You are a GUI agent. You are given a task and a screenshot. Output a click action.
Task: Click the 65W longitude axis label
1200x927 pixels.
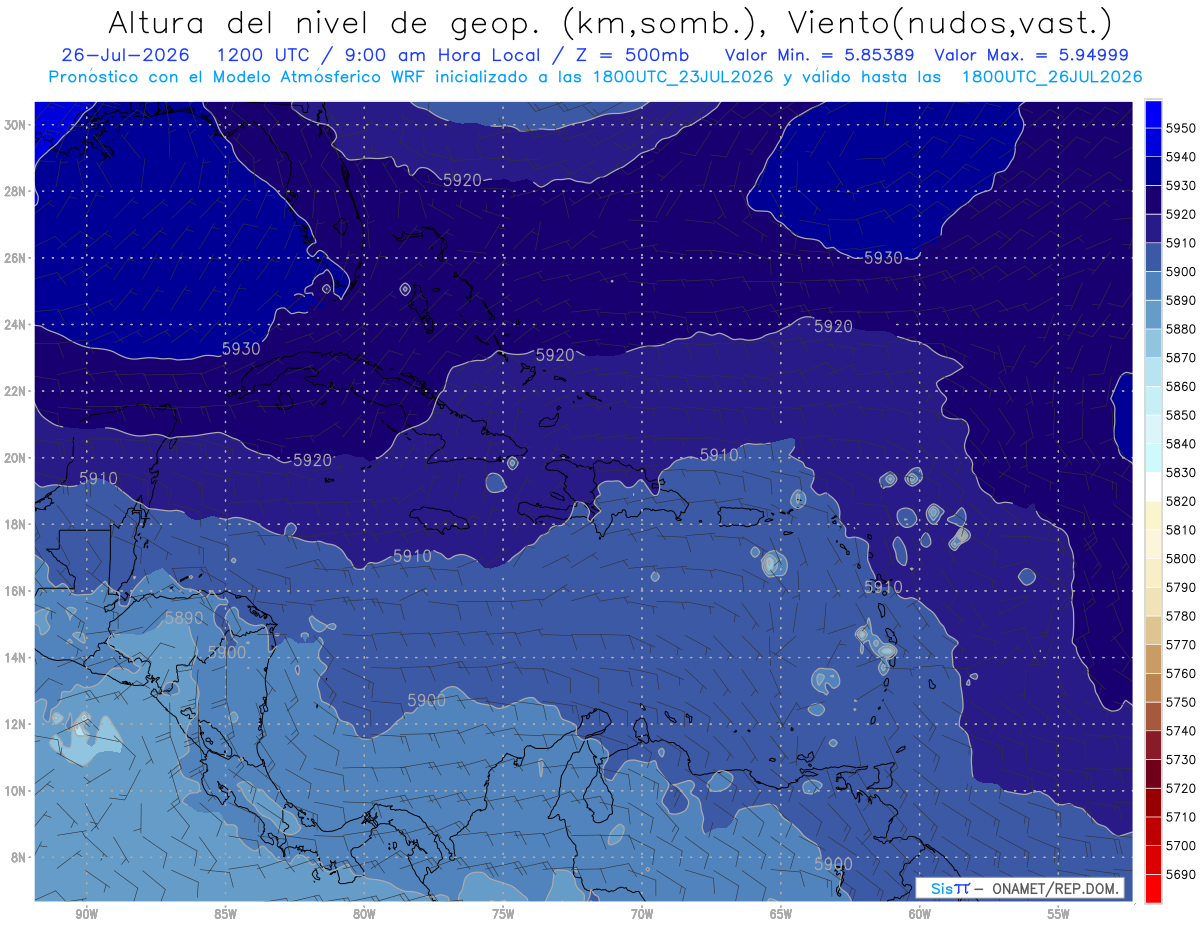(781, 914)
